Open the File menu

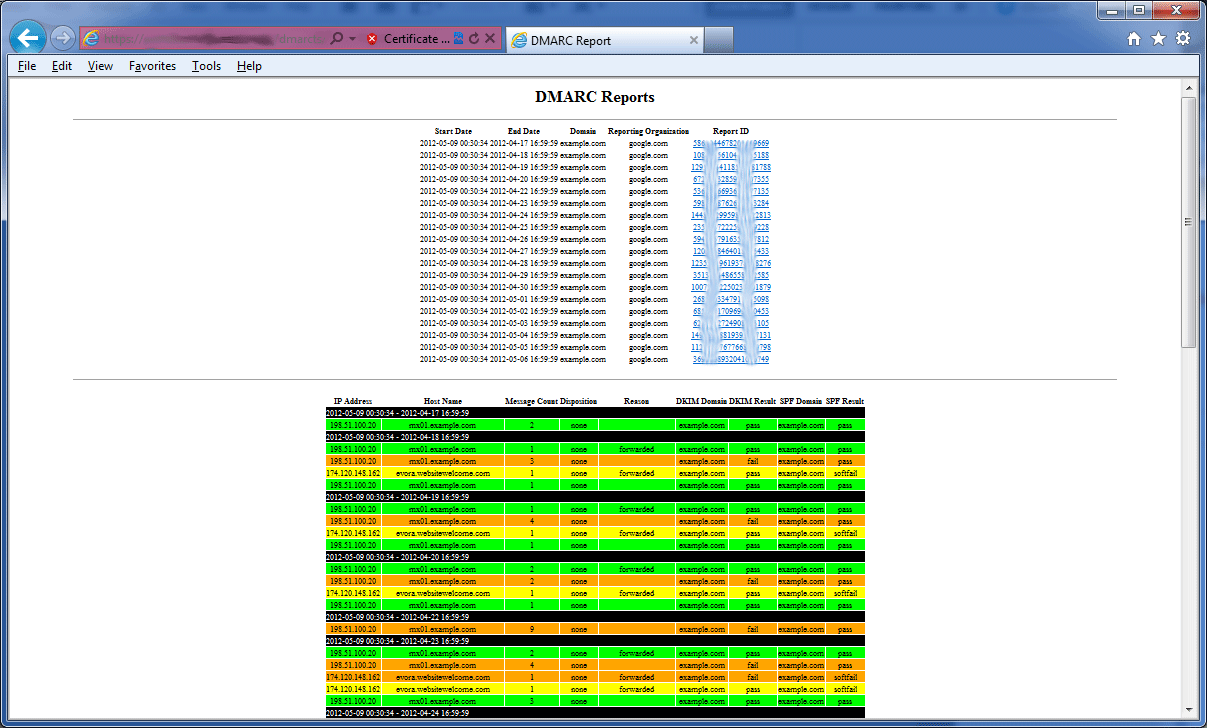click(x=27, y=66)
